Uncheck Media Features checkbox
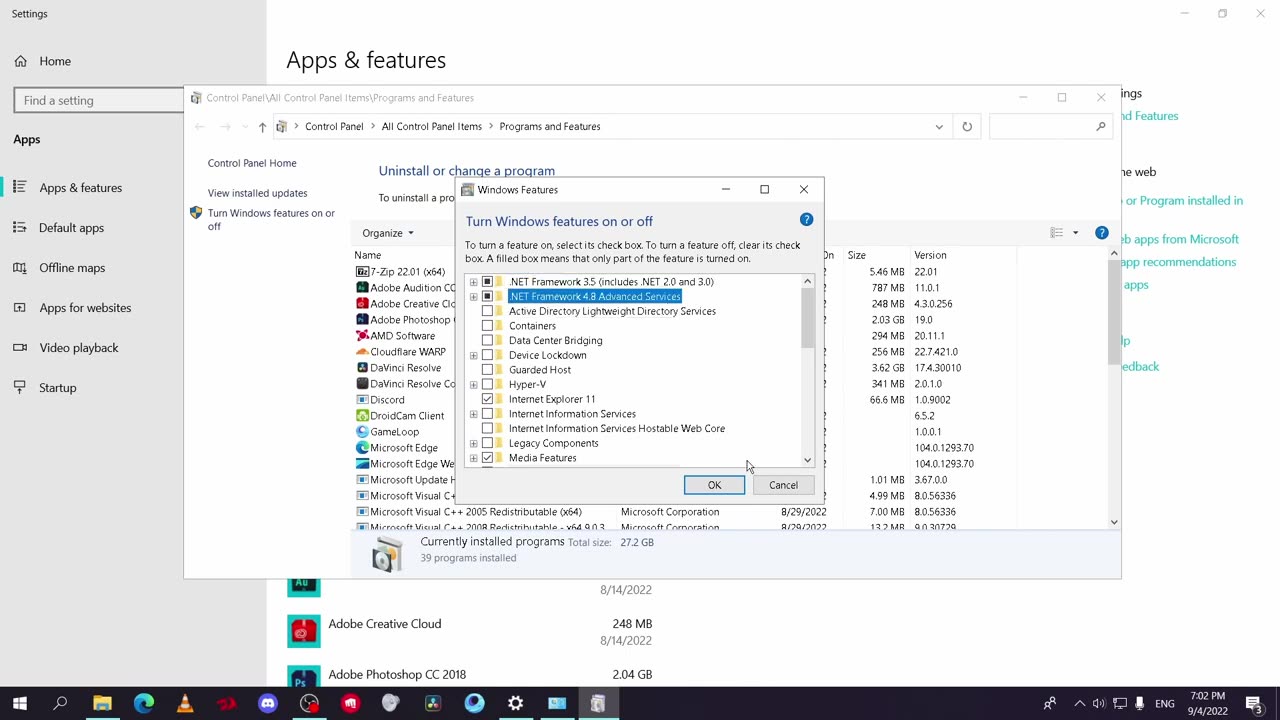The width and height of the screenshot is (1280, 720). [x=487, y=458]
